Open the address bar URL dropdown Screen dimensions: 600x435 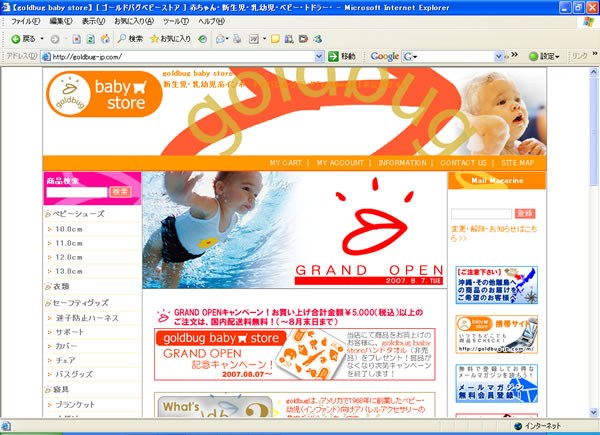pos(319,57)
